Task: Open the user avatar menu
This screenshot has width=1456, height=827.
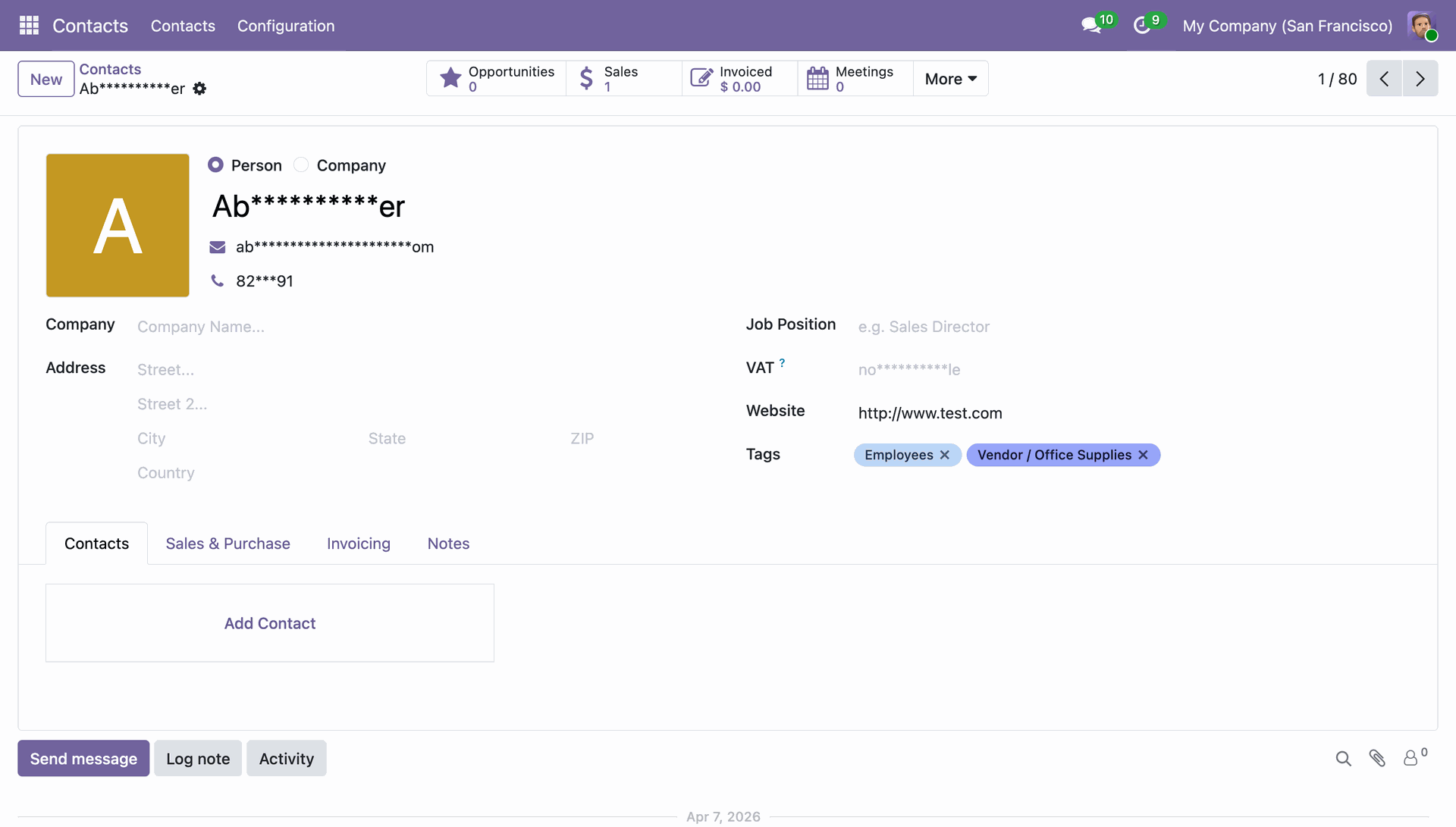Action: point(1422,25)
